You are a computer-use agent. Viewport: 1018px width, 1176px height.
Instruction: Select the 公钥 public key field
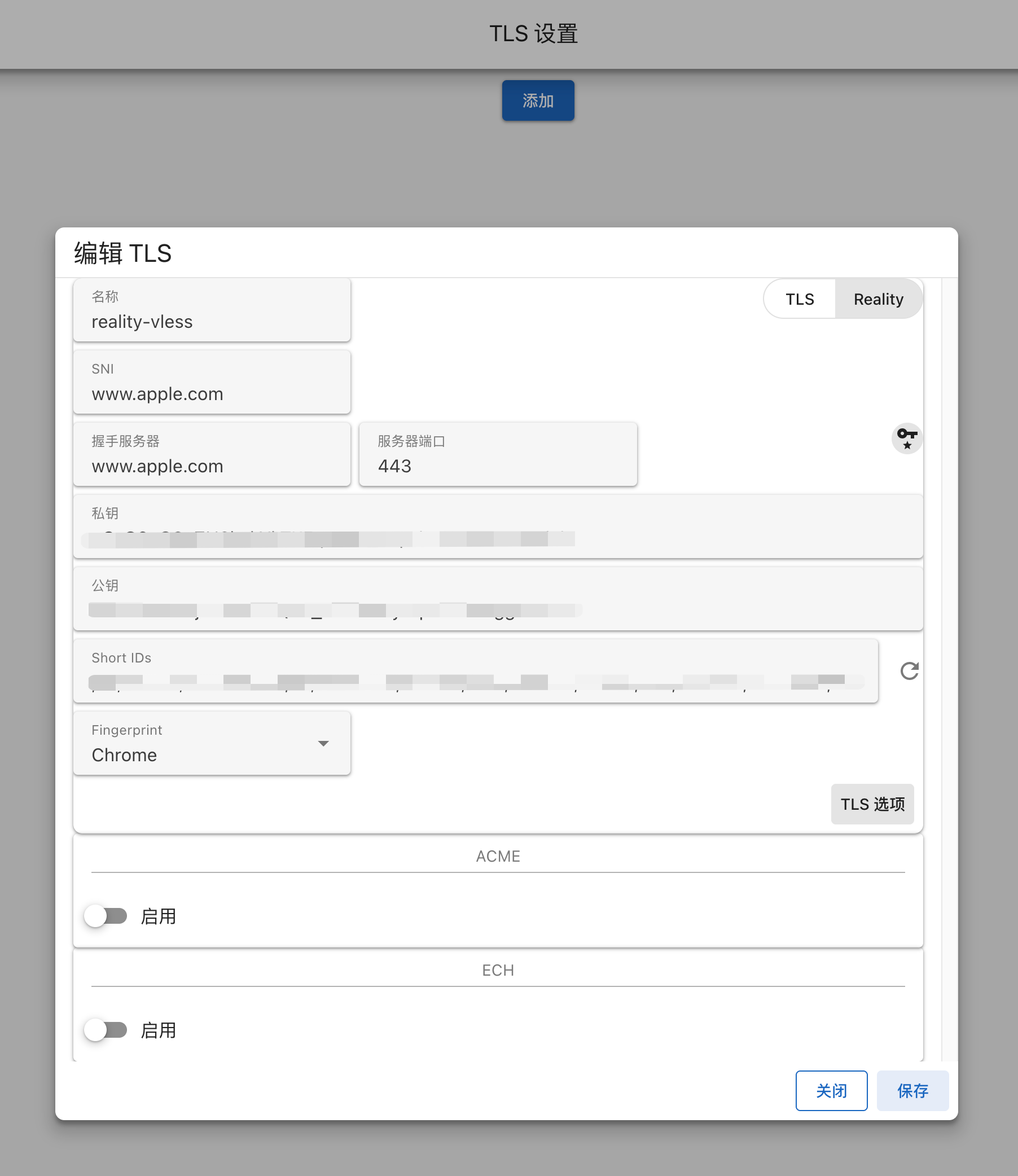(498, 598)
